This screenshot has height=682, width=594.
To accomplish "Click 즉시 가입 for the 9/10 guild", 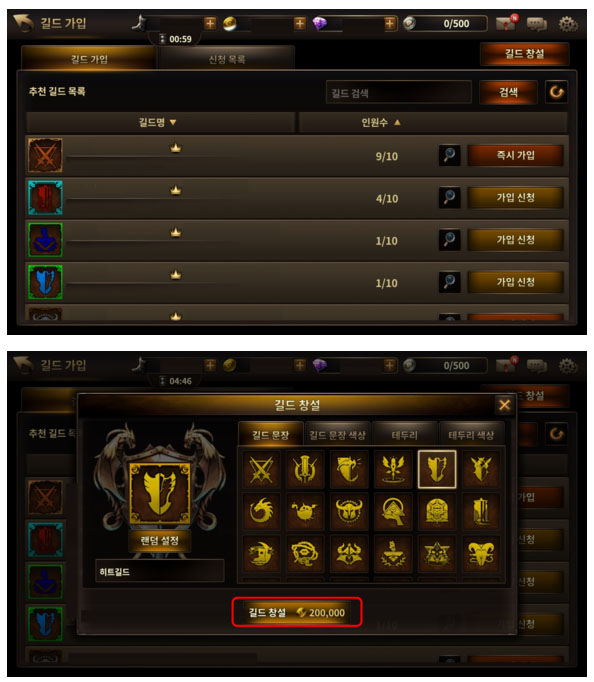I will 516,155.
